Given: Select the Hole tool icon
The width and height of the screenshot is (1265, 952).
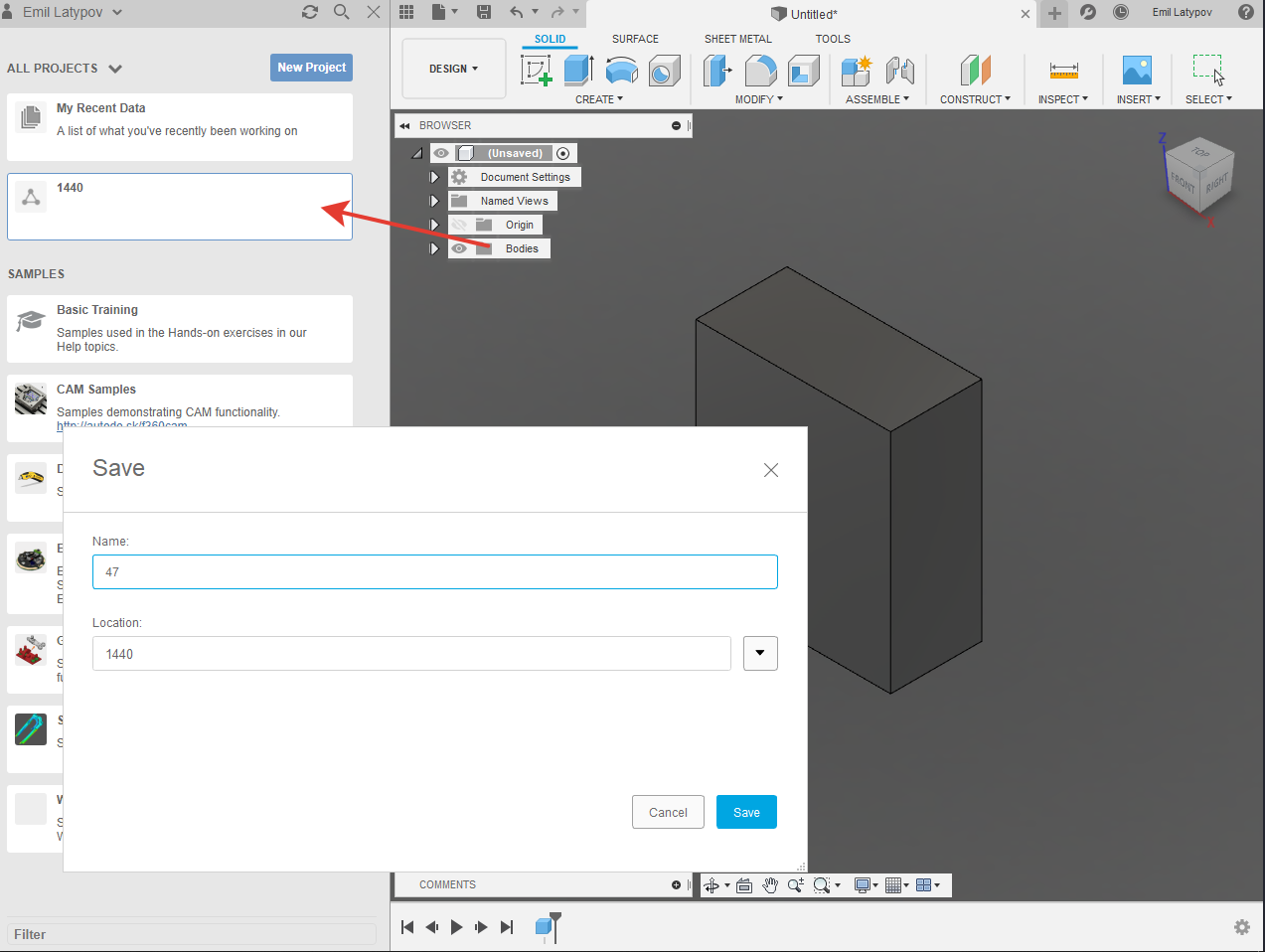Looking at the screenshot, I should (x=664, y=71).
